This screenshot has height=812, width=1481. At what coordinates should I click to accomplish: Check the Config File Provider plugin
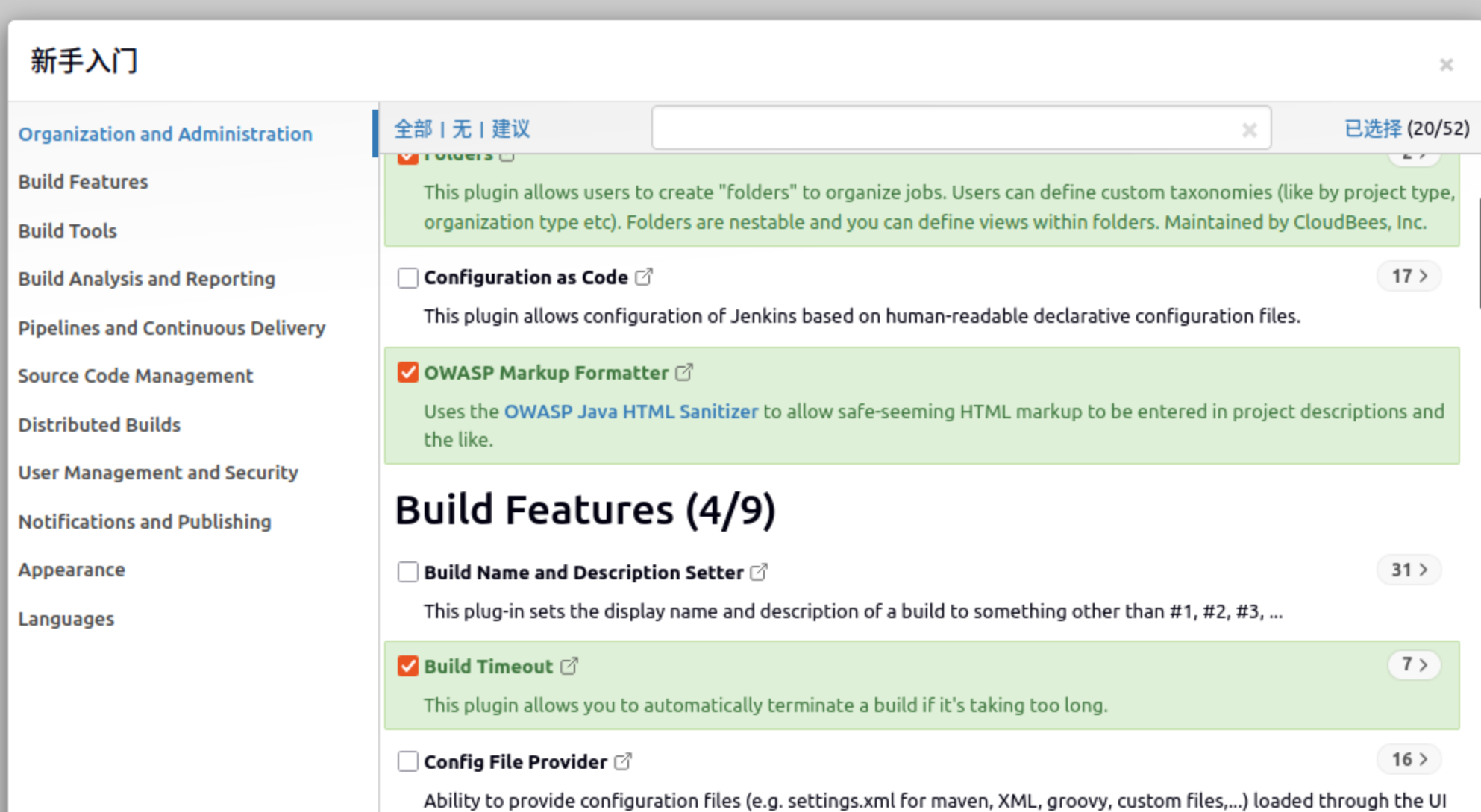pos(407,761)
